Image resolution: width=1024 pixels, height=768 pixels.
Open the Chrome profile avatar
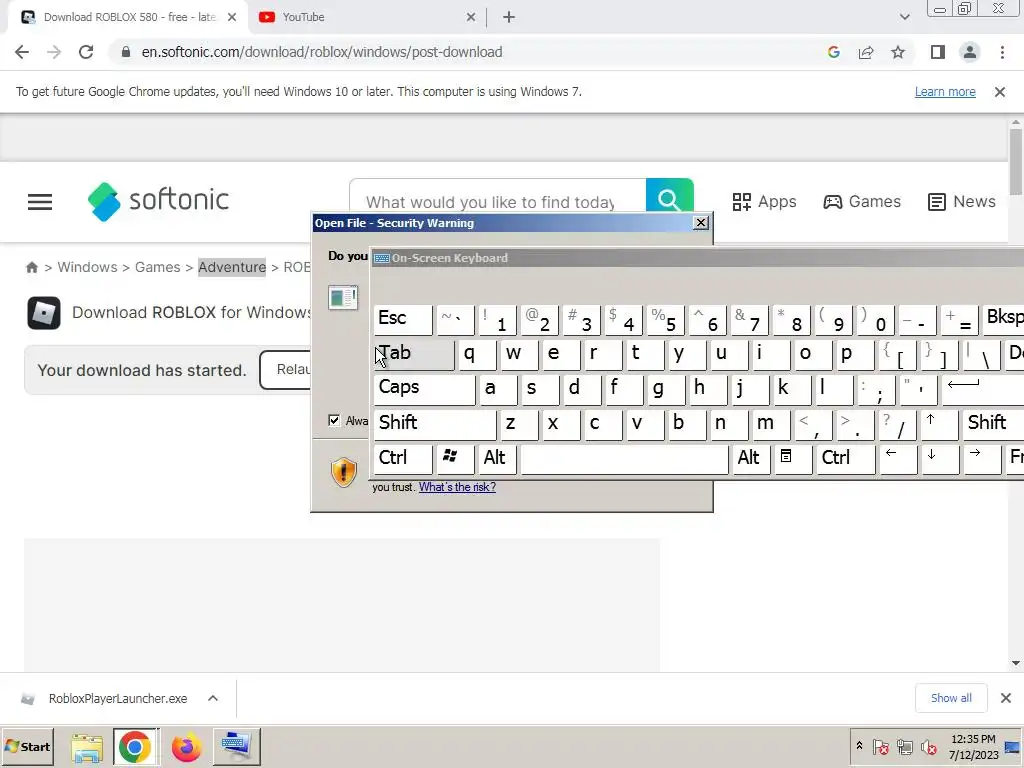point(970,52)
